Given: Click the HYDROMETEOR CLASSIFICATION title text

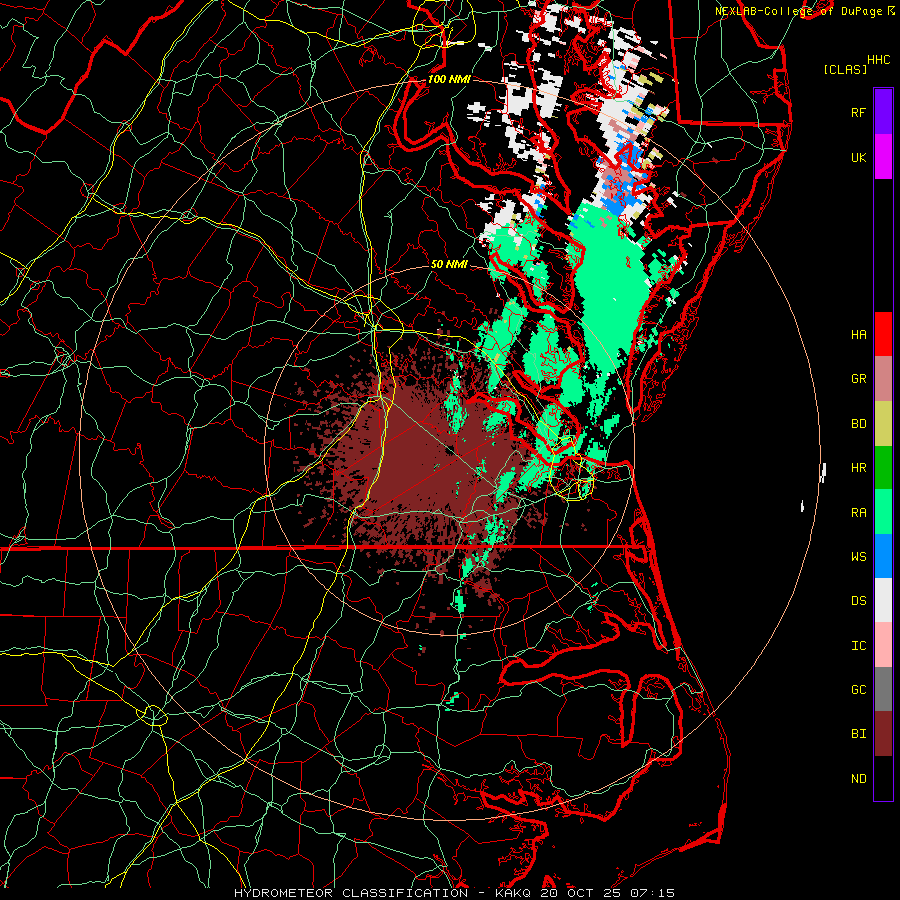Looking at the screenshot, I should coord(351,893).
